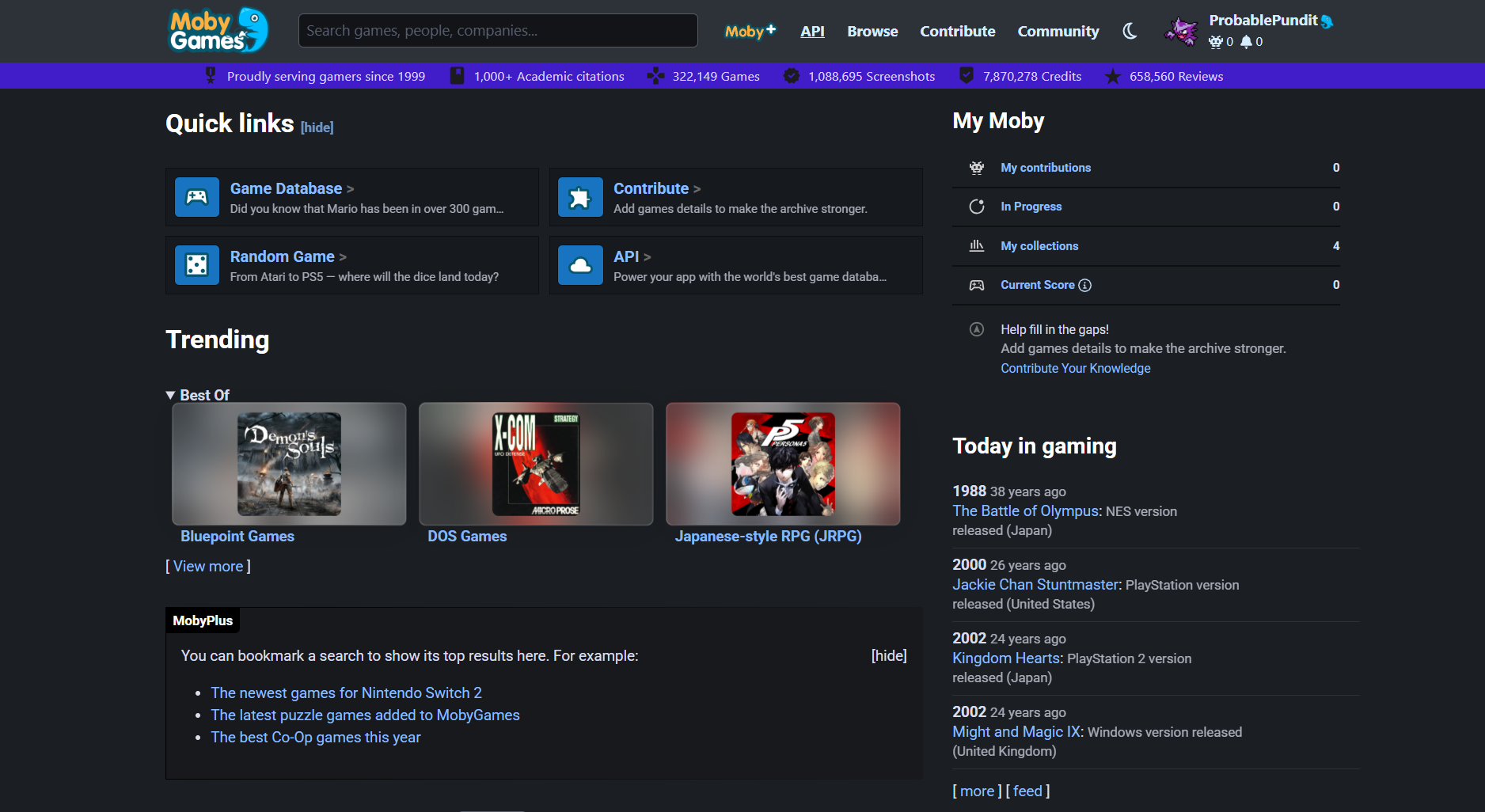Click the star icon beside Reviews count
Image resolution: width=1485 pixels, height=812 pixels.
1112,76
